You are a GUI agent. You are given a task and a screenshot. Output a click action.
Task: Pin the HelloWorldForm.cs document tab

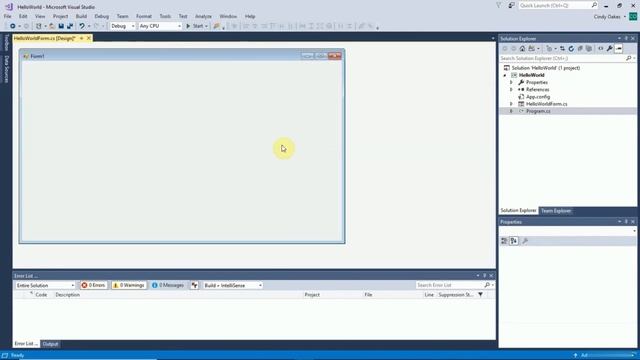(81, 38)
